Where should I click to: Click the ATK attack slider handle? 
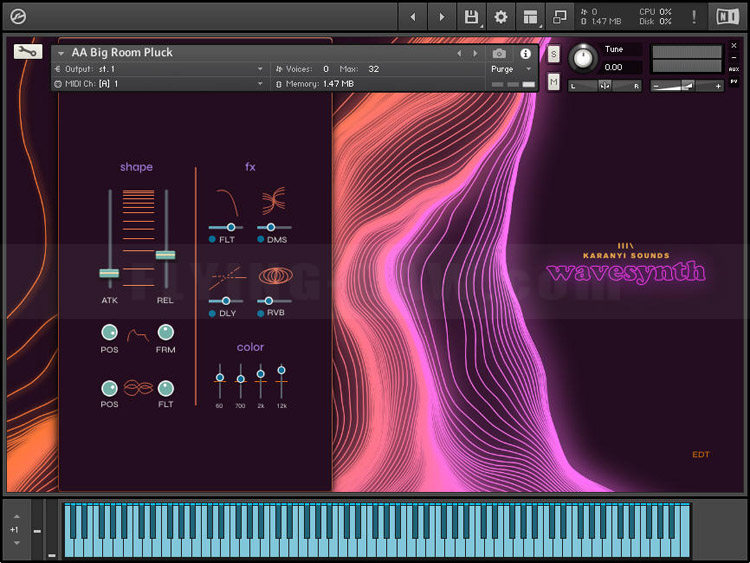point(109,272)
